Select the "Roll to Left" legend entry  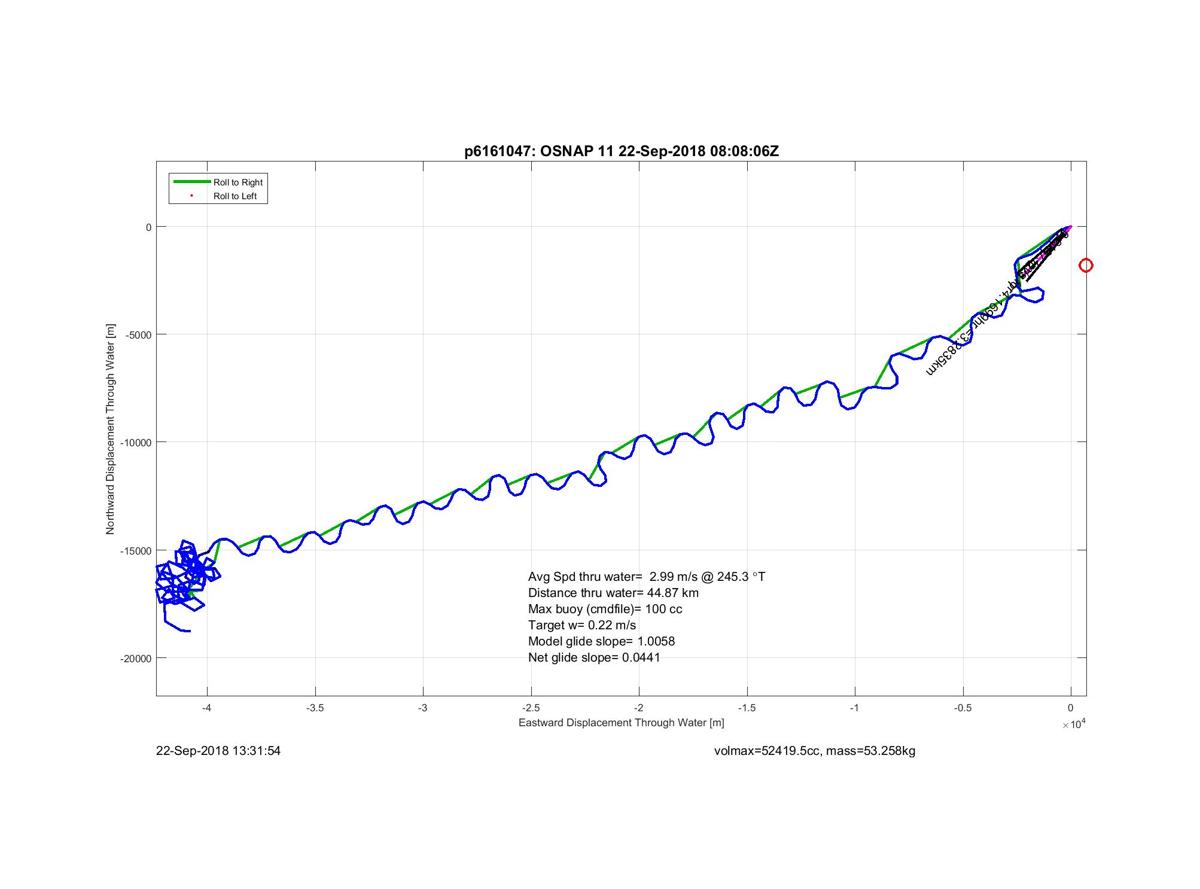236,196
